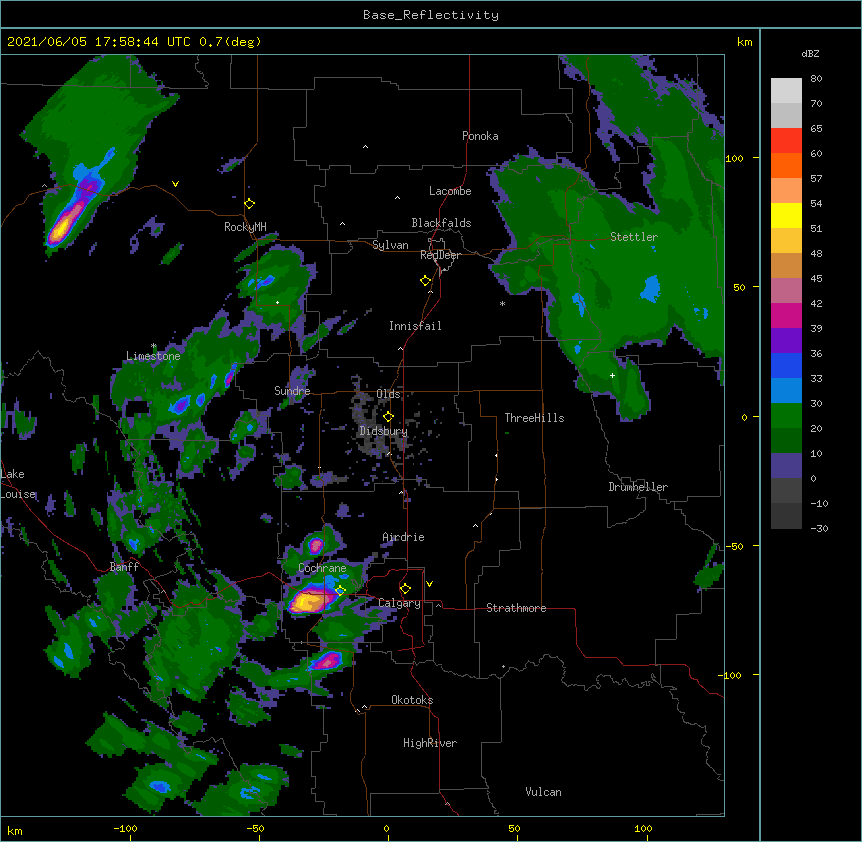Click the Vulcan town label
Viewport: 862px width, 842px height.
pyautogui.click(x=543, y=792)
